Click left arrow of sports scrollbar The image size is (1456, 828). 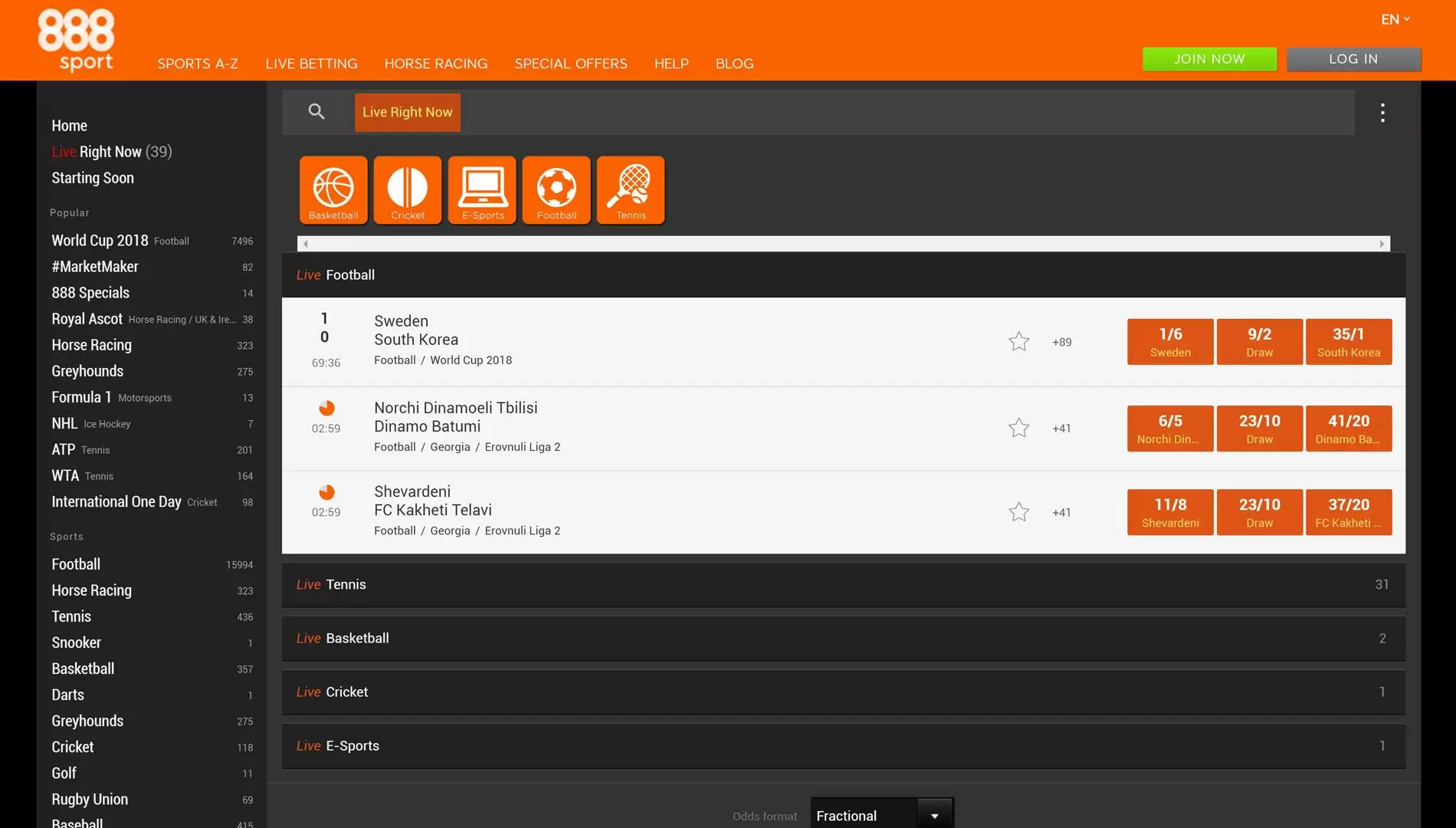[x=306, y=244]
